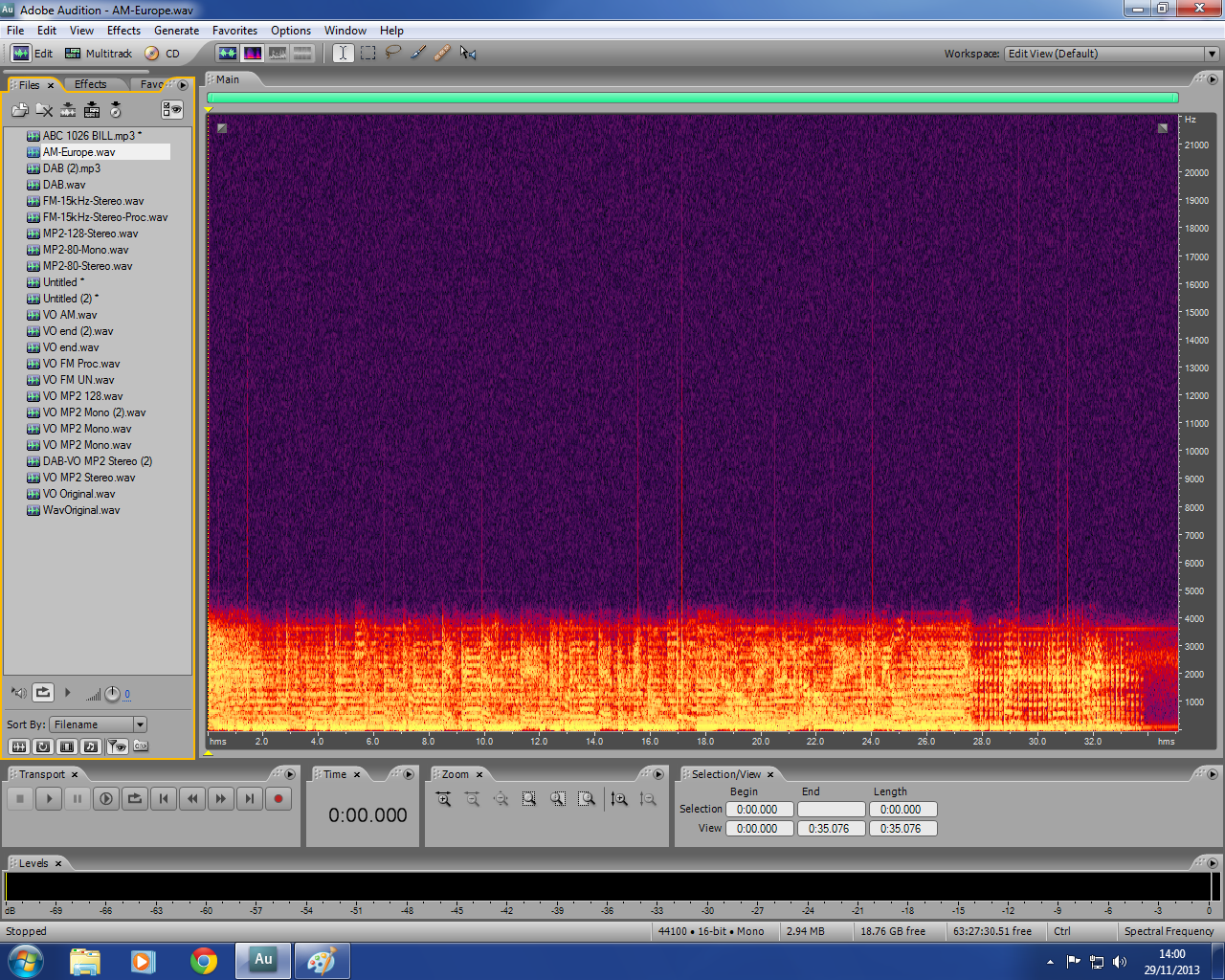
Task: Go to End in Transport panel
Action: point(250,798)
